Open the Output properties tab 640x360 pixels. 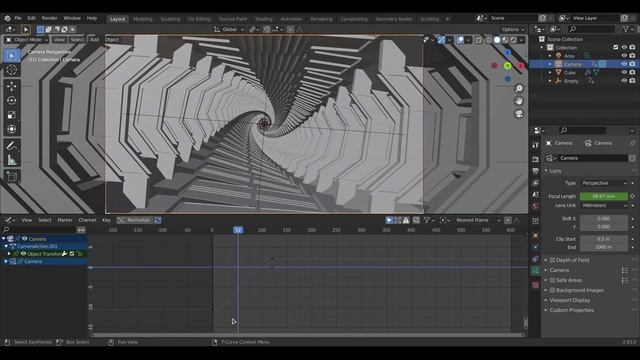(x=536, y=171)
